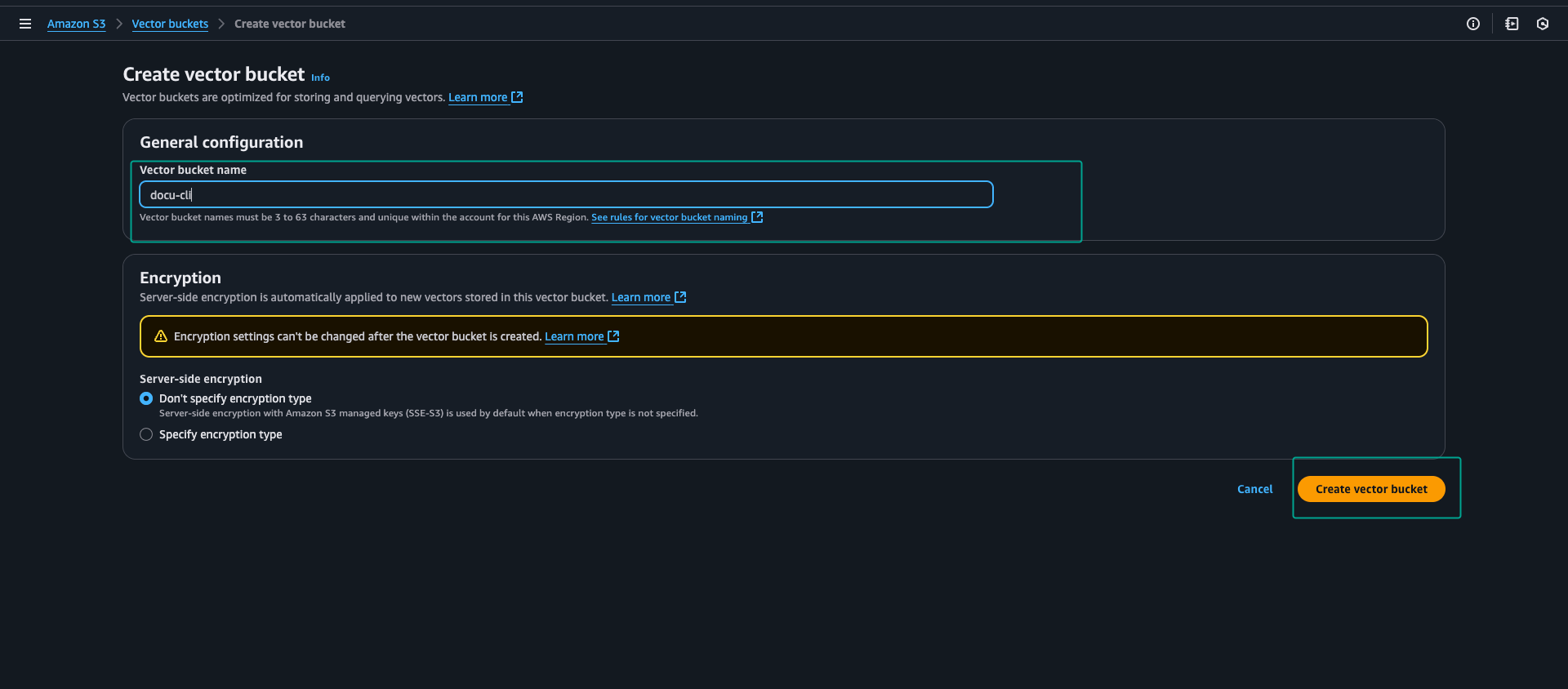Open the side panel icon in top bar
This screenshot has width=1568, height=689.
click(1512, 24)
